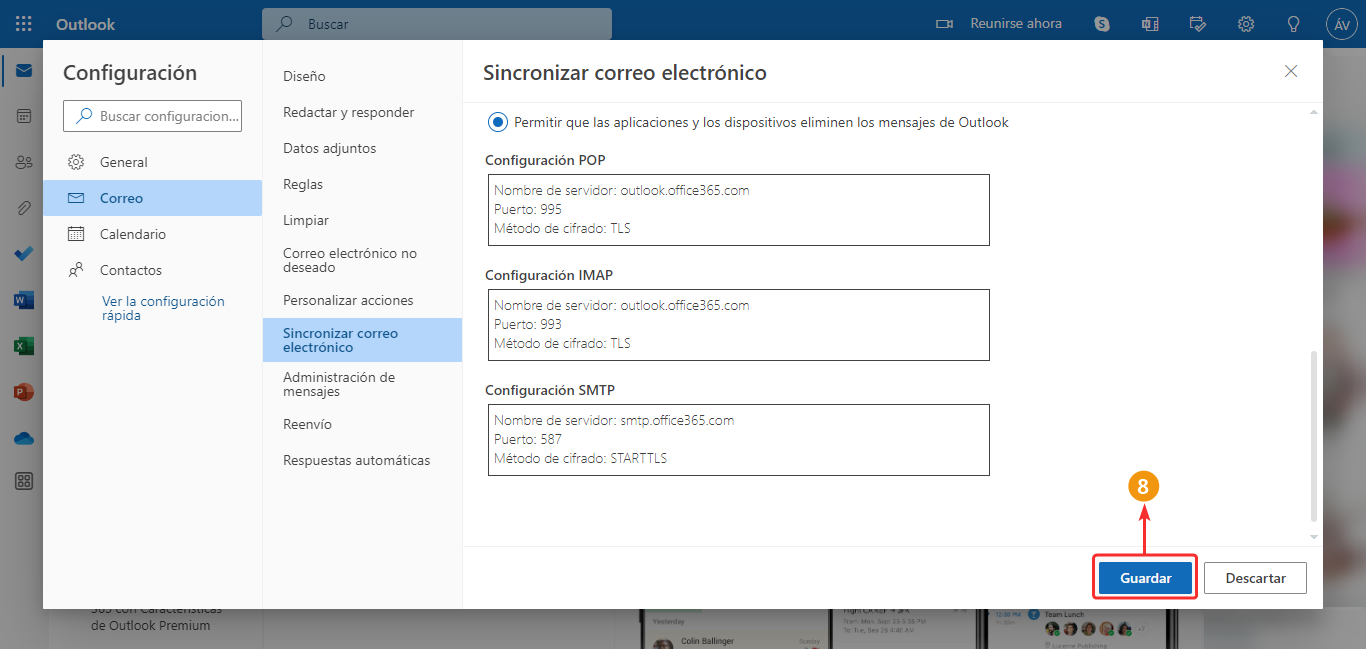Select the Calendario settings category

152,234
